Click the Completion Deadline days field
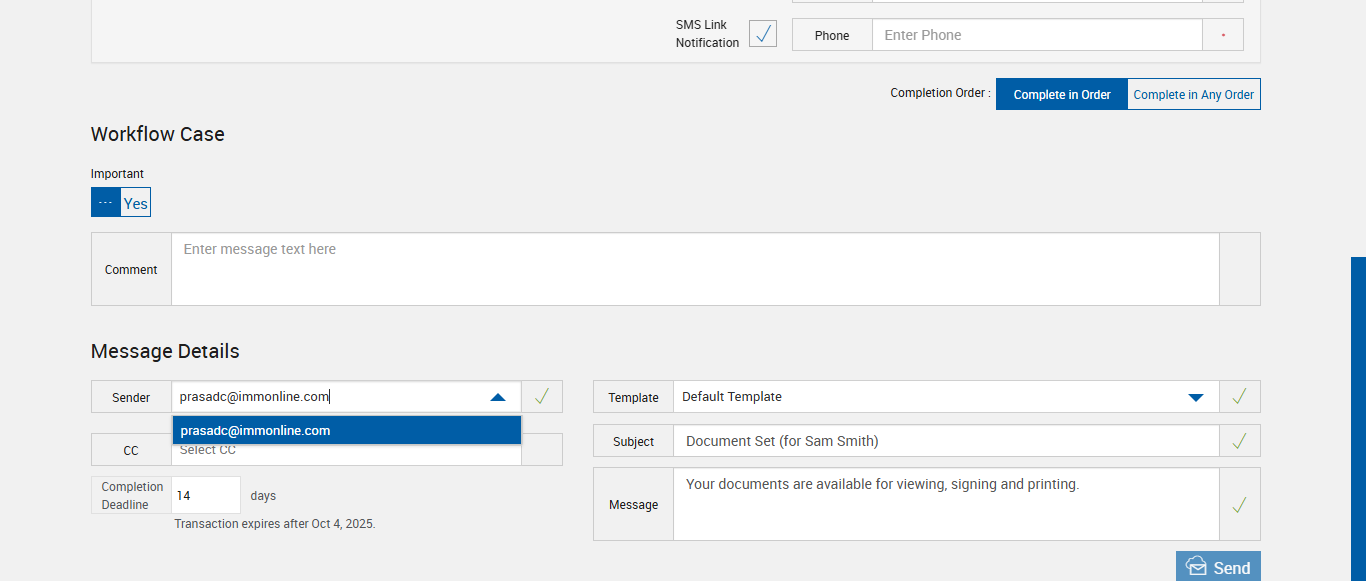Viewport: 1366px width, 581px height. point(205,495)
